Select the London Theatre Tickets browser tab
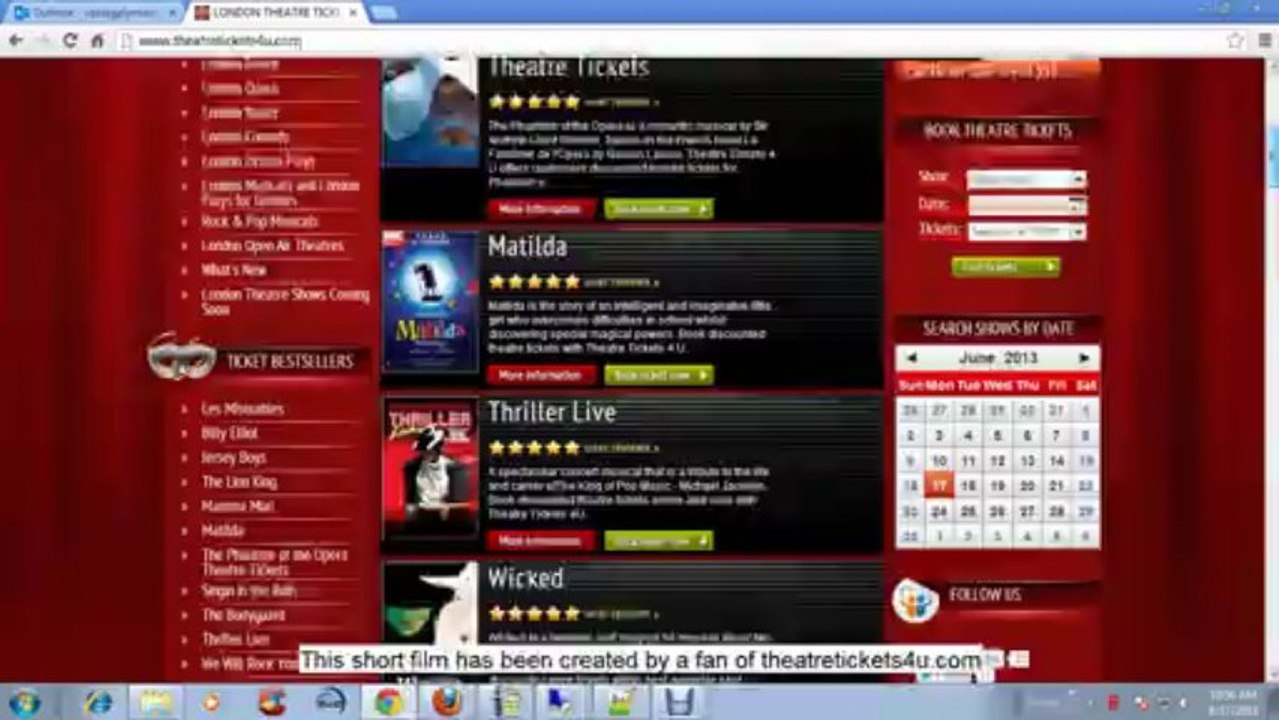 click(x=275, y=13)
